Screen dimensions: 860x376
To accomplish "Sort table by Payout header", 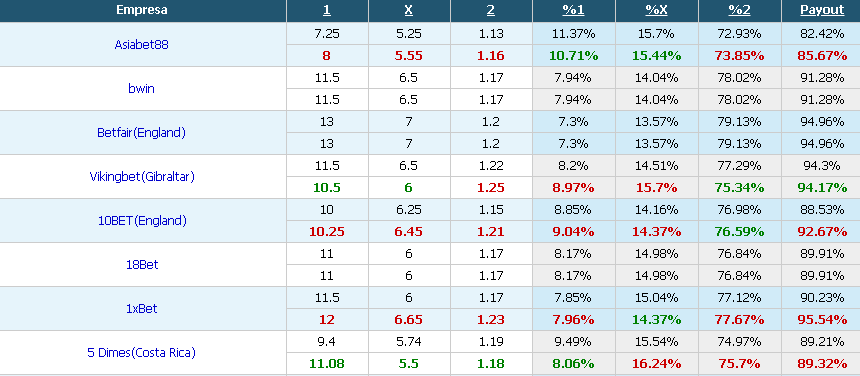I will (822, 10).
